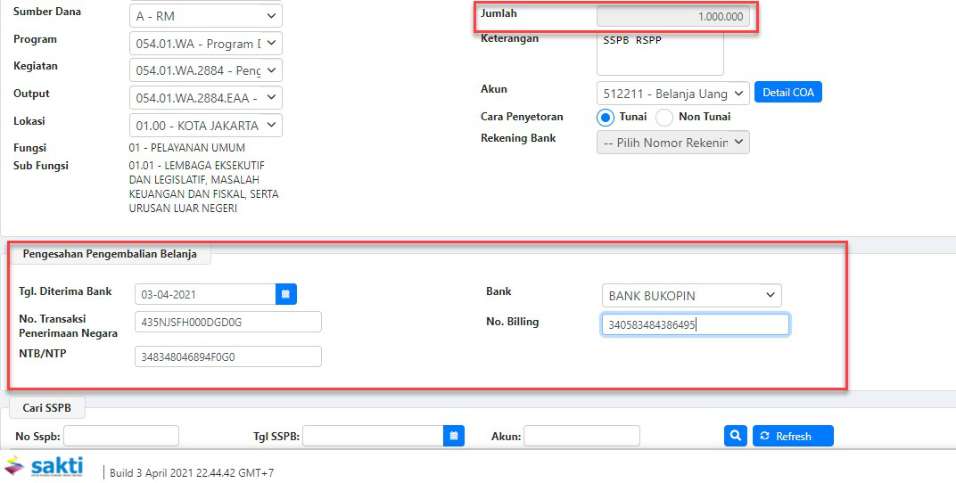Expand the Sumber Dana dropdown
Screen dimensions: 956x483
pos(206,16)
